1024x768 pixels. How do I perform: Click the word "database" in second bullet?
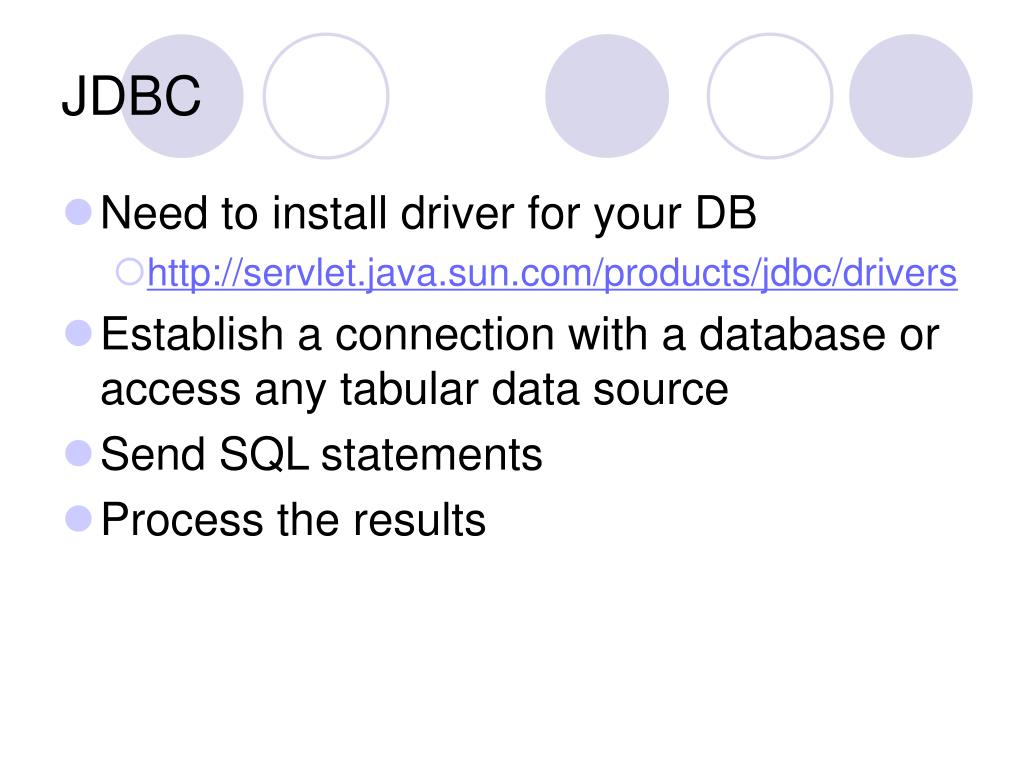[792, 334]
